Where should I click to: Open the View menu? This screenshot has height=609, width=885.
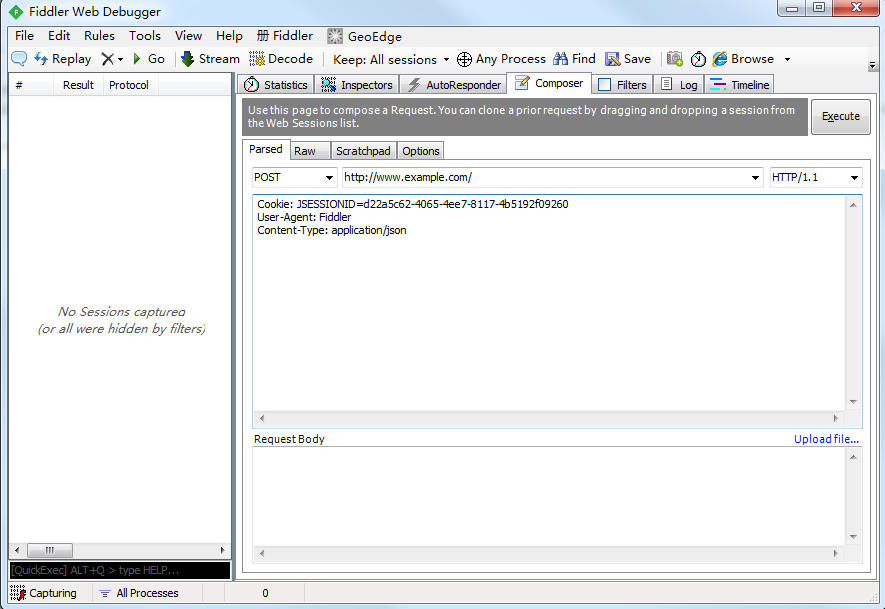coord(189,36)
